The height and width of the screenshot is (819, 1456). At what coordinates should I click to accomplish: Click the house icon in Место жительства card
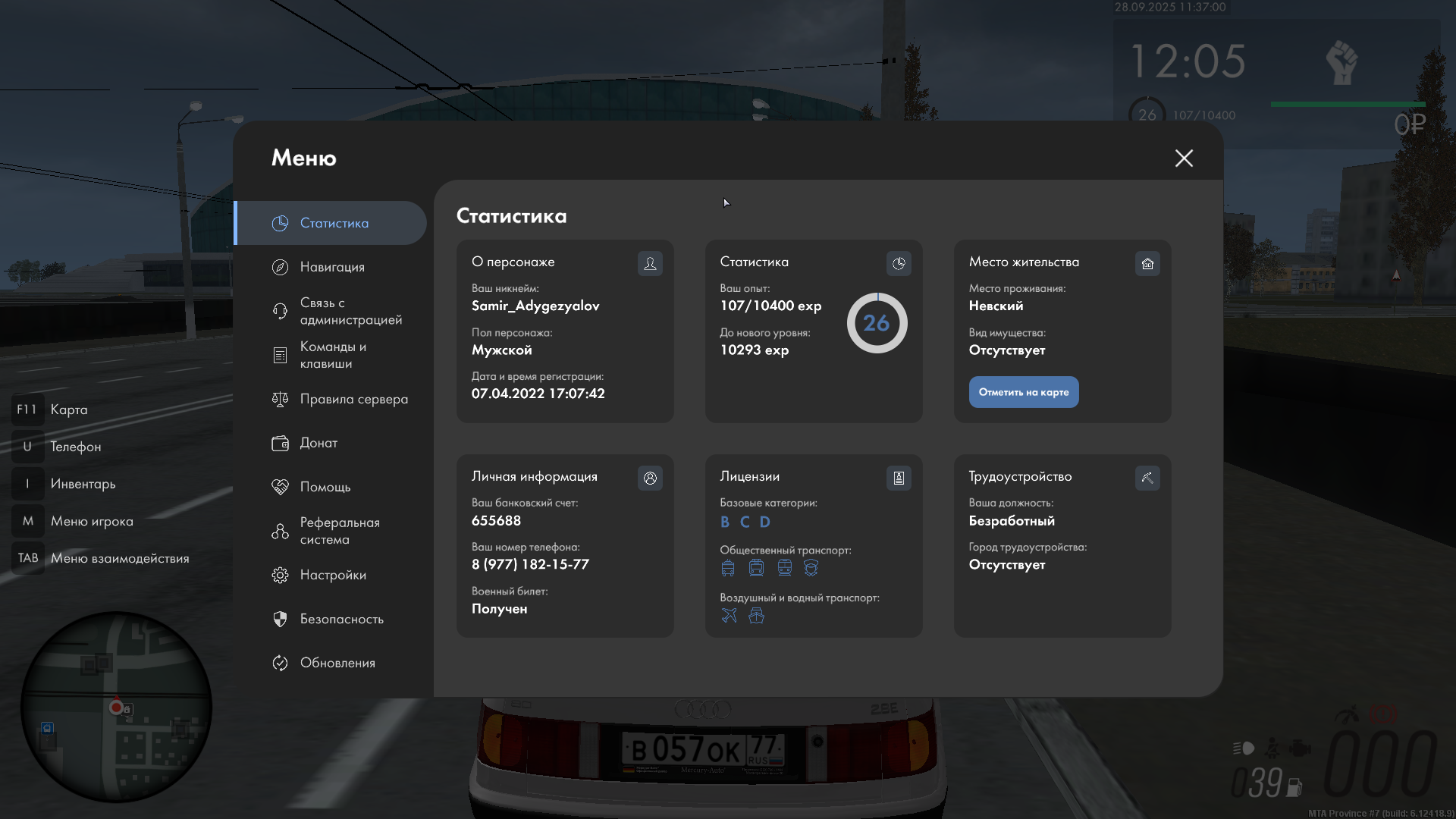click(x=1147, y=263)
